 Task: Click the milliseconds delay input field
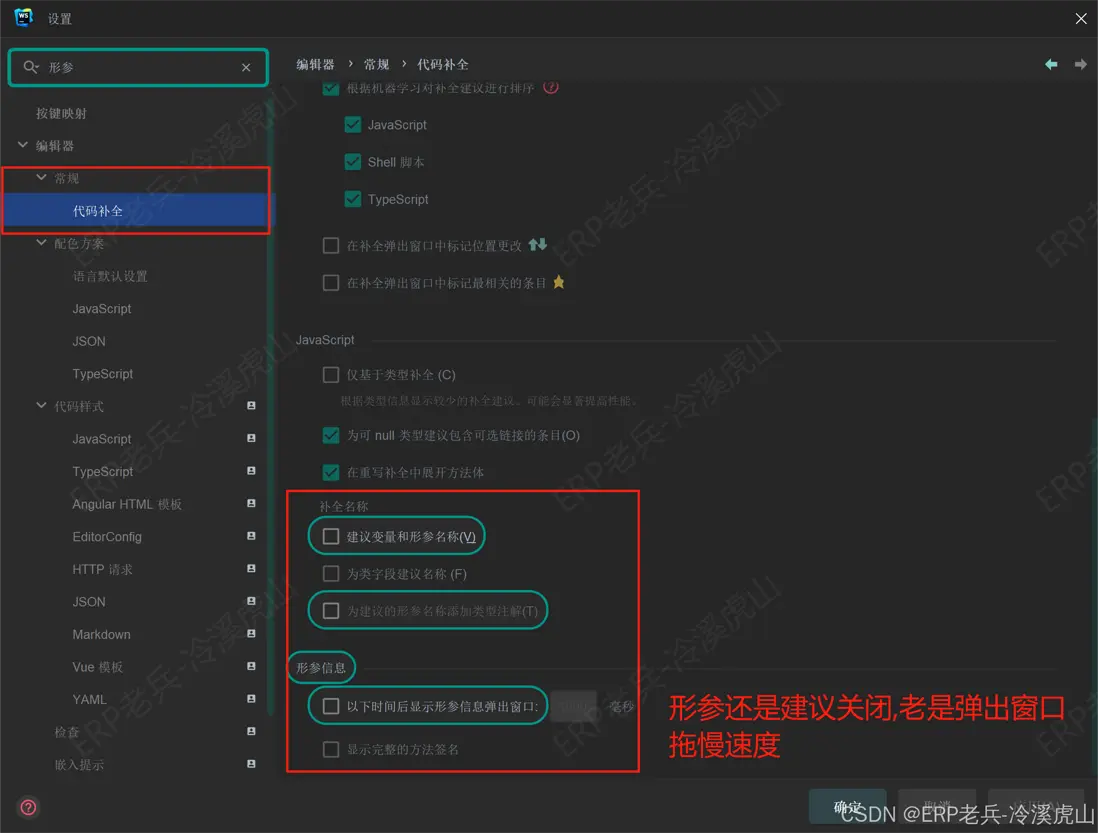572,706
